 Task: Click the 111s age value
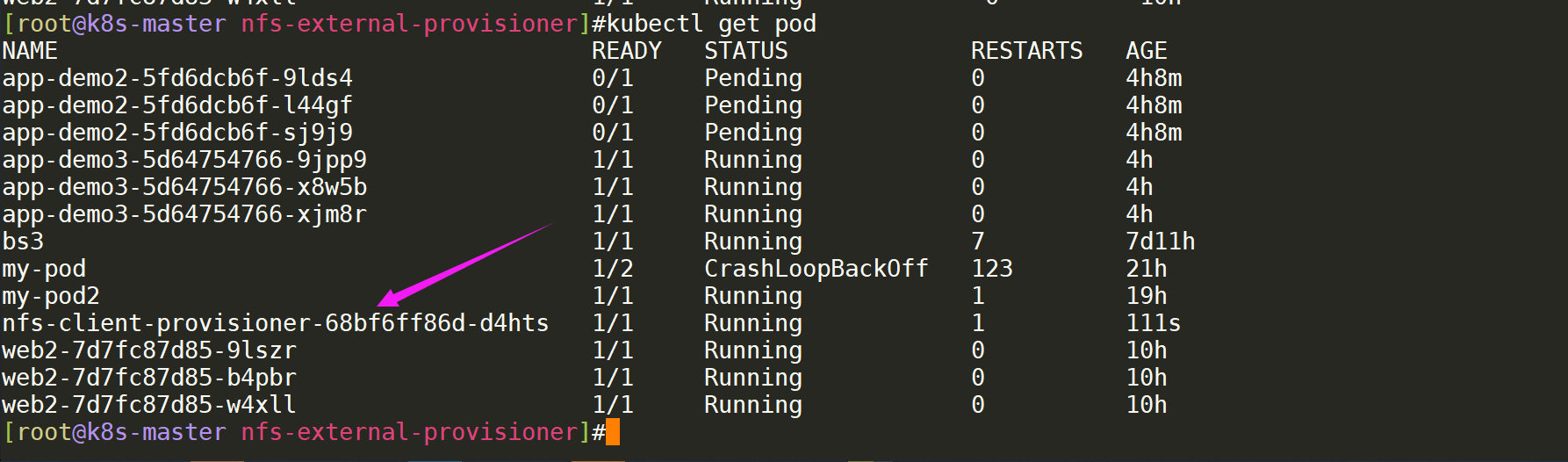pyautogui.click(x=1154, y=323)
